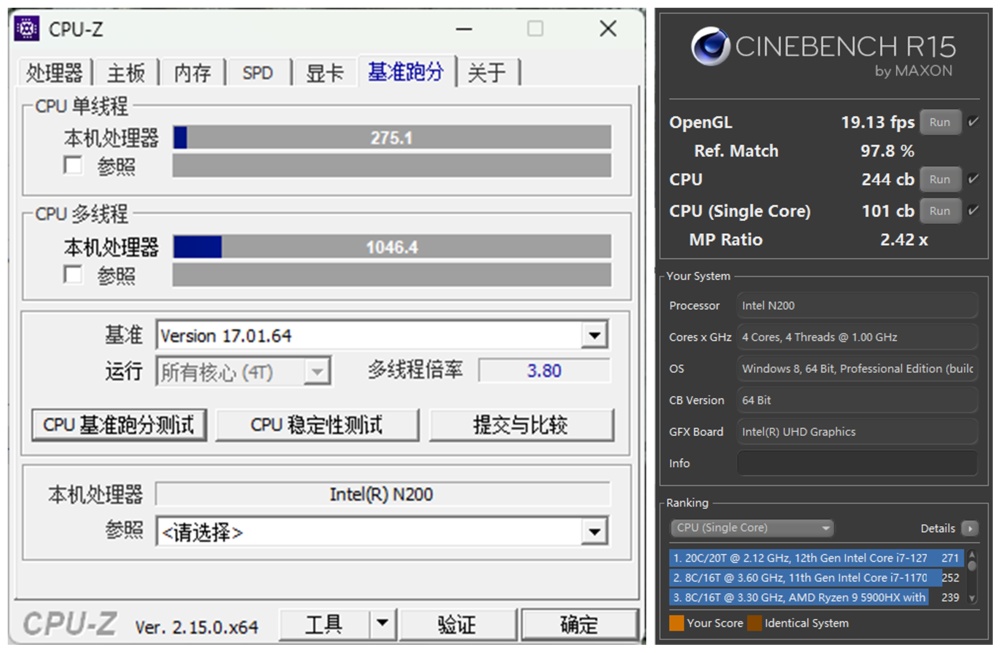Image resolution: width=1000 pixels, height=653 pixels.
Task: Click the orange Your Score swatch
Action: (x=677, y=623)
